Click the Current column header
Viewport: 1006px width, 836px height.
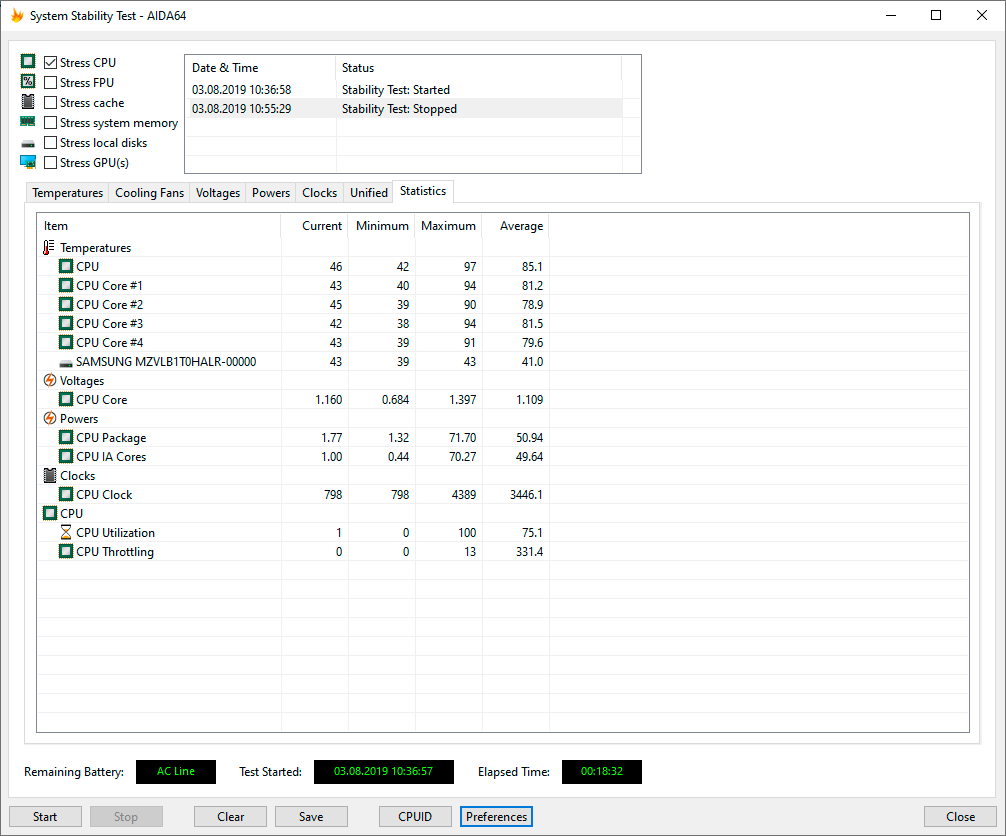click(x=314, y=226)
